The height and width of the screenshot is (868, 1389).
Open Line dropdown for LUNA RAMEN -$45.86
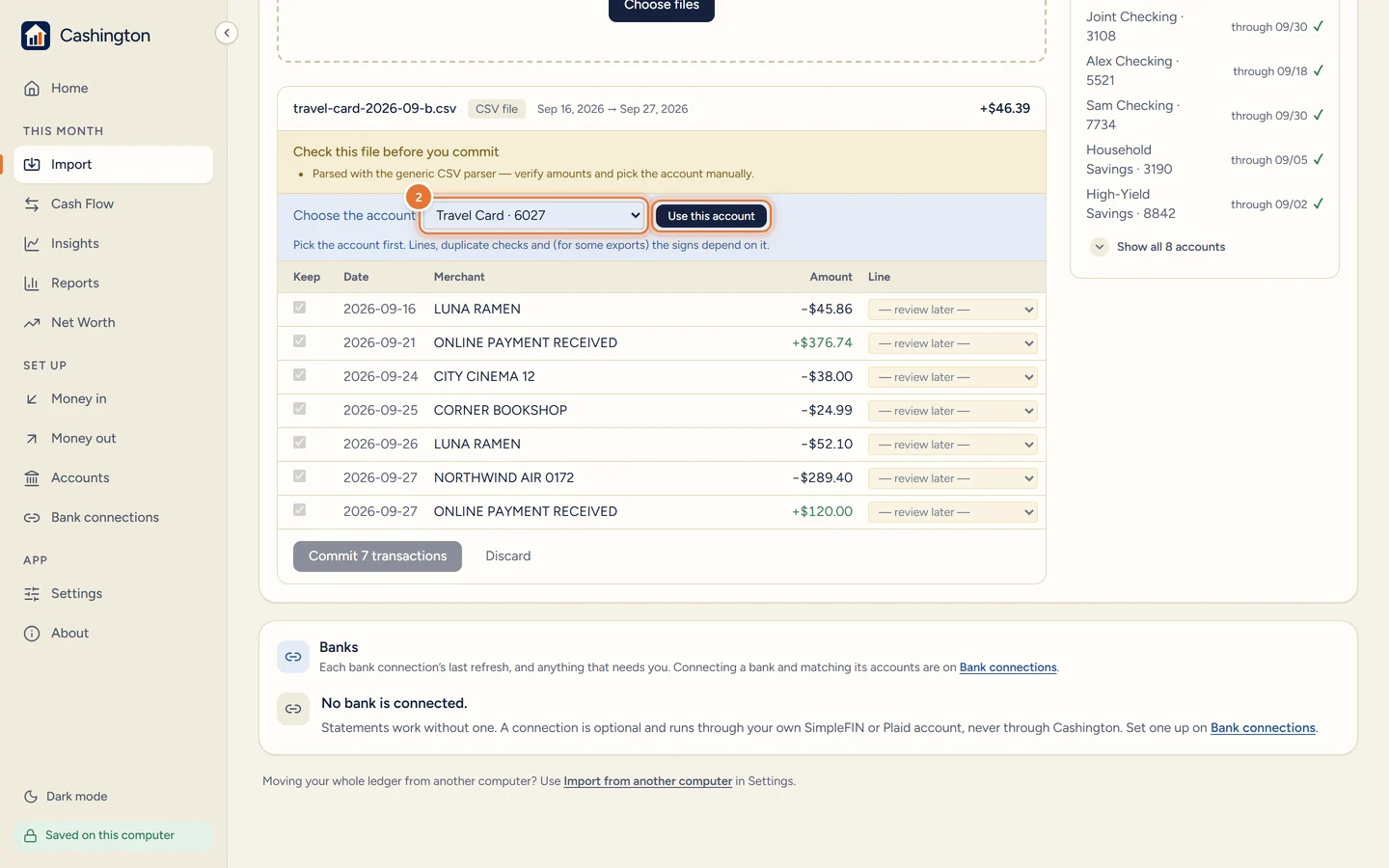(x=953, y=310)
